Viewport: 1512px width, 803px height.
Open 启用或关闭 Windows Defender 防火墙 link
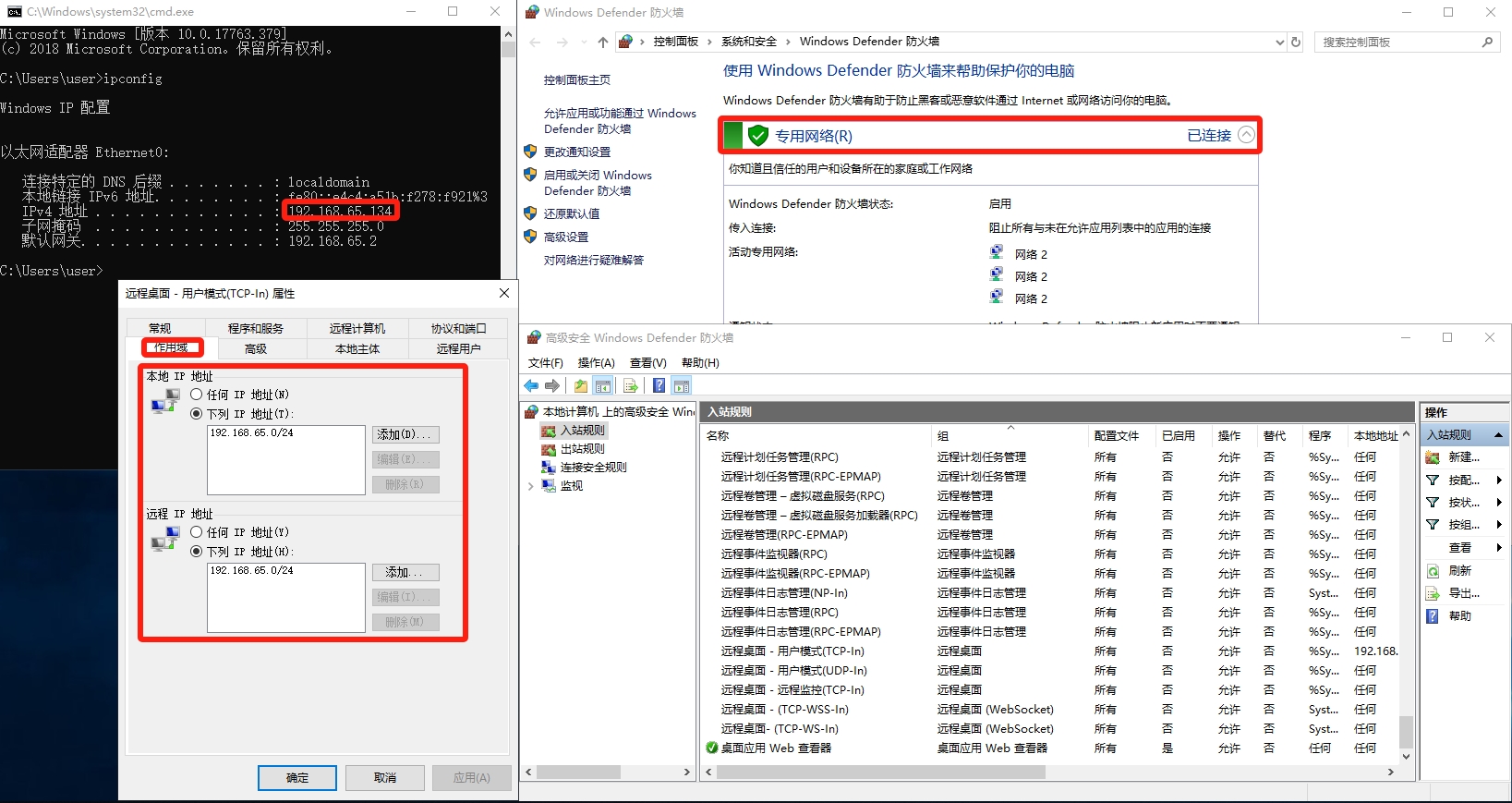(x=598, y=183)
